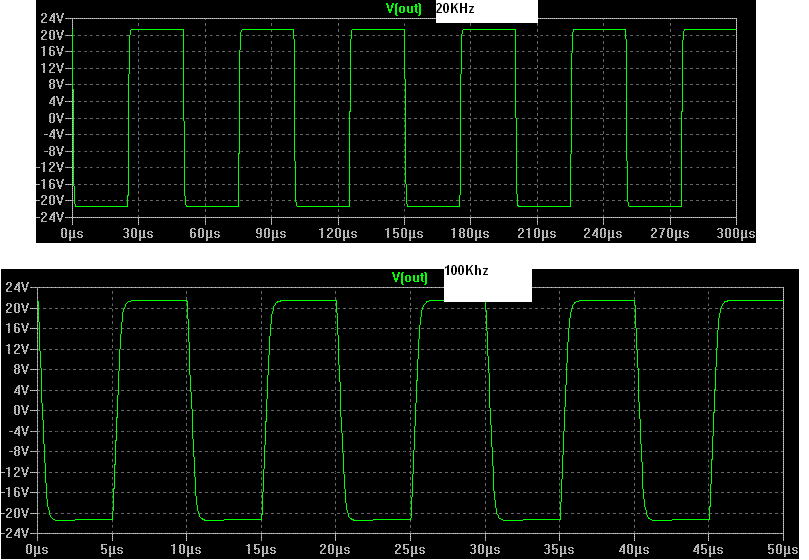This screenshot has height=560, width=809.
Task: Click the 24V axis label in 20KHz plot
Action: click(52, 19)
